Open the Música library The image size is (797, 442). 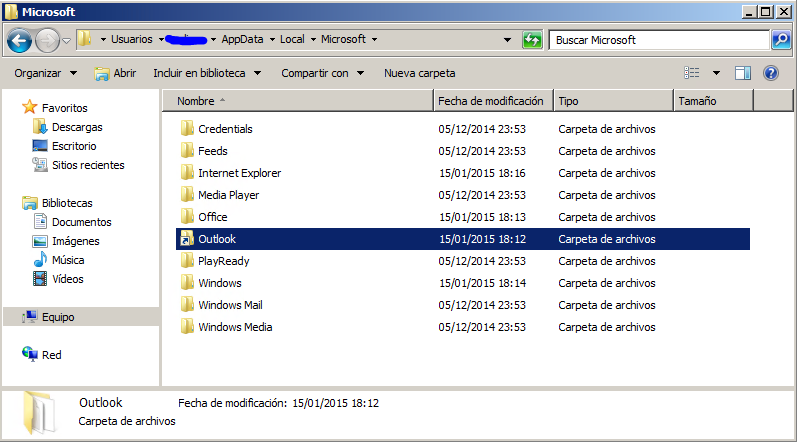(x=58, y=260)
